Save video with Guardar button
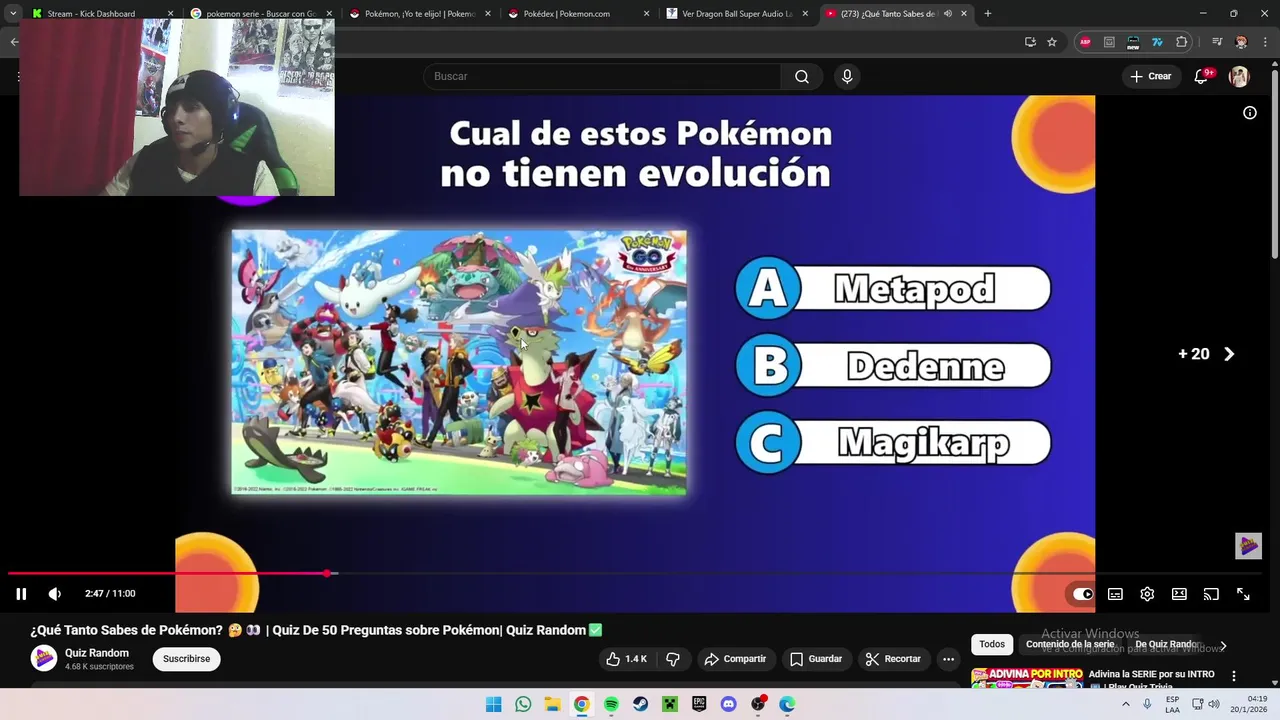The height and width of the screenshot is (720, 1280). coord(815,659)
